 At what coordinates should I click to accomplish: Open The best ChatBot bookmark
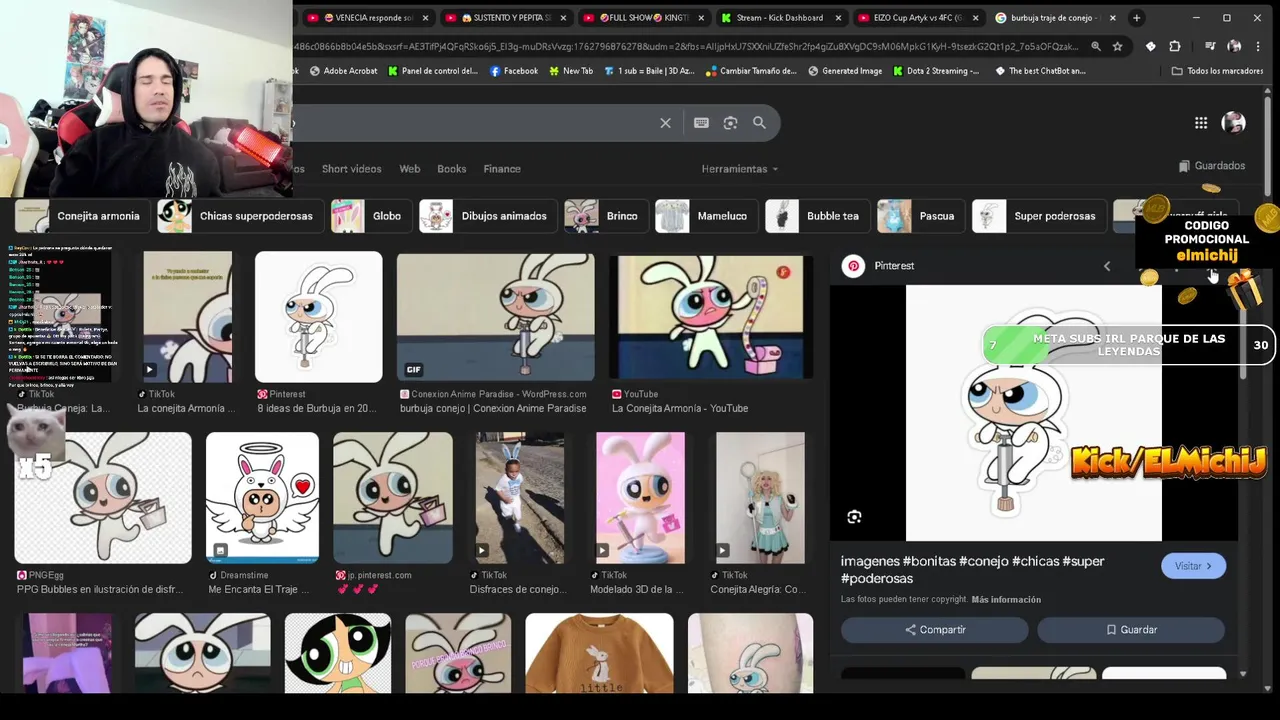click(x=1040, y=71)
